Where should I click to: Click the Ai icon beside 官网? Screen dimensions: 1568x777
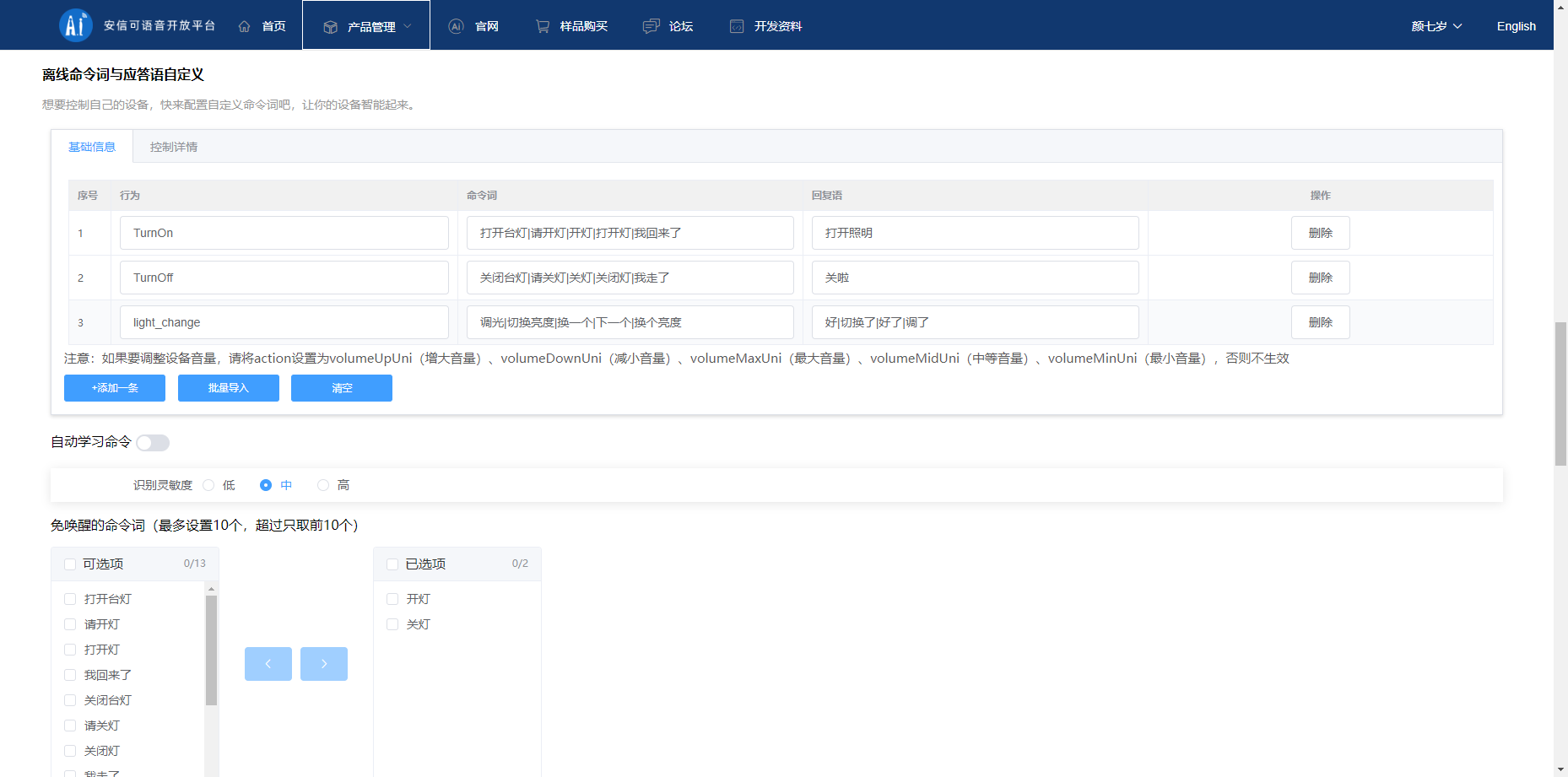tap(457, 26)
